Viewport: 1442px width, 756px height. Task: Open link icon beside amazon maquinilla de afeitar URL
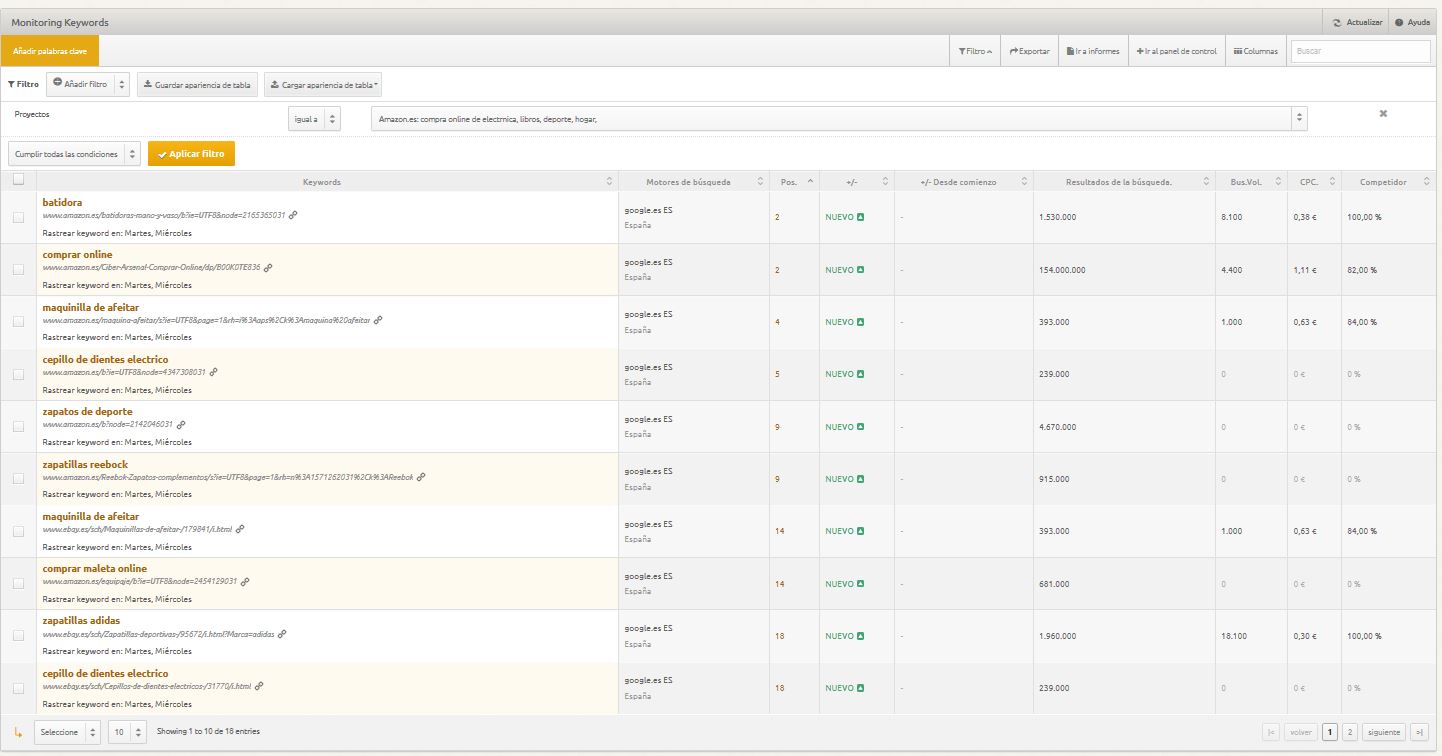(378, 320)
